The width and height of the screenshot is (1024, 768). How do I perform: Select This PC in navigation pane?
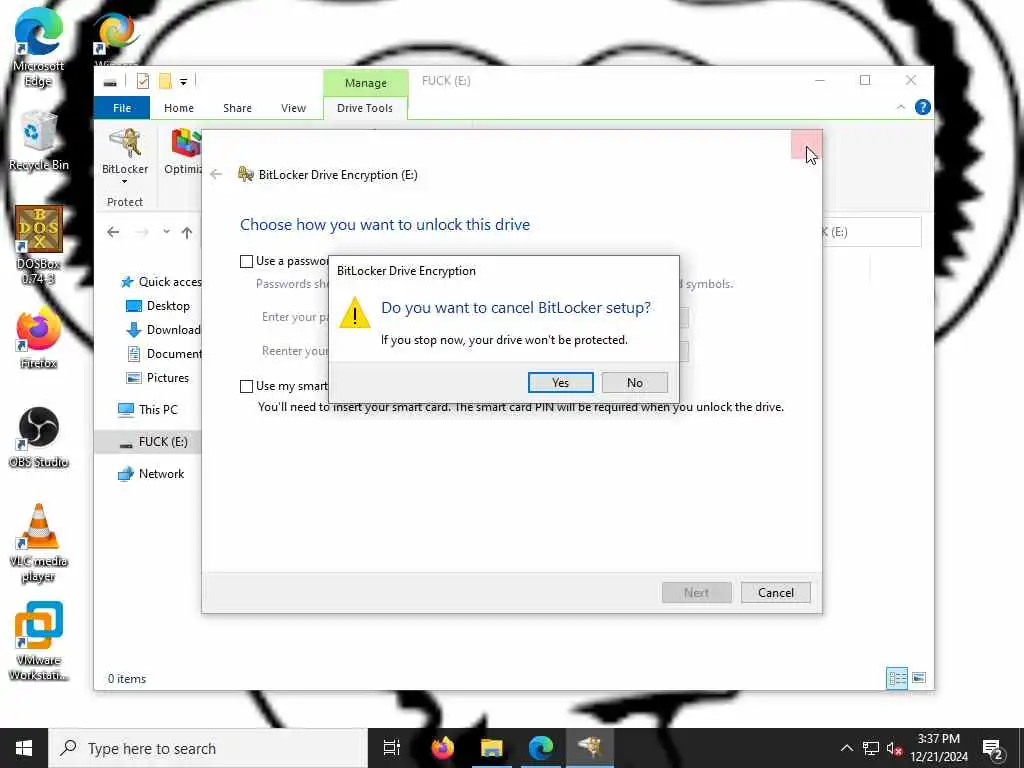148,409
